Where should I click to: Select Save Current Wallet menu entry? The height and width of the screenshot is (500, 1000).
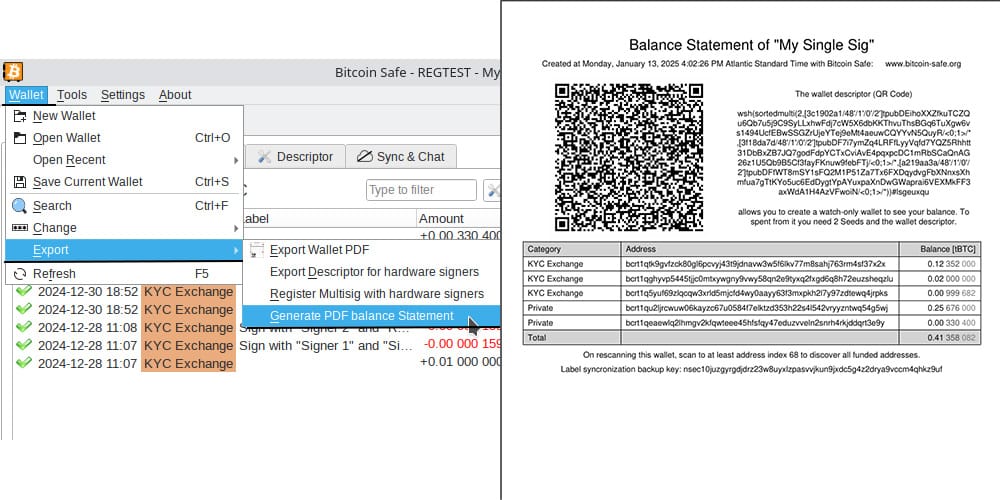pos(124,182)
